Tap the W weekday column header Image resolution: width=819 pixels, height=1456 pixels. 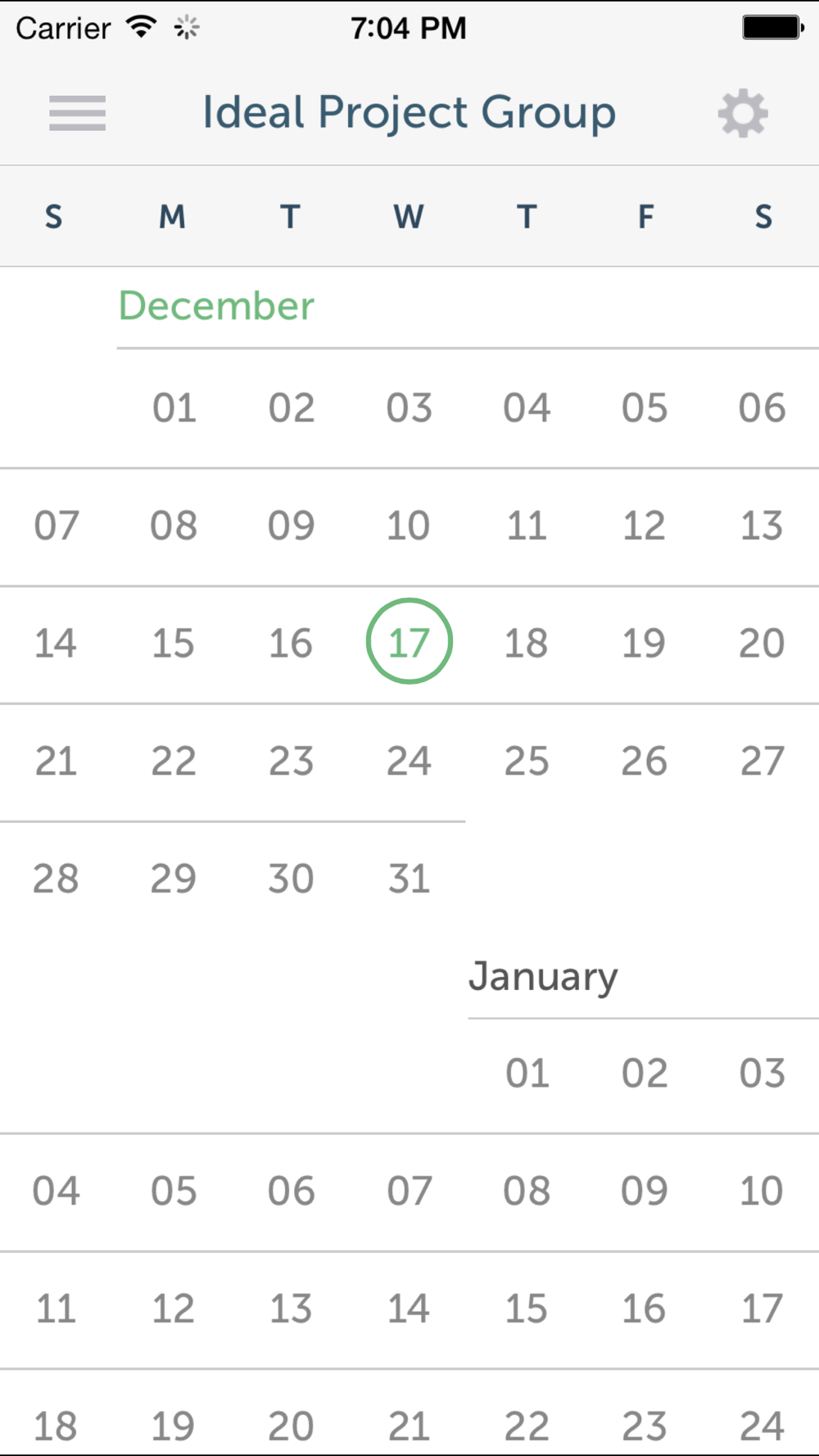[x=409, y=217]
